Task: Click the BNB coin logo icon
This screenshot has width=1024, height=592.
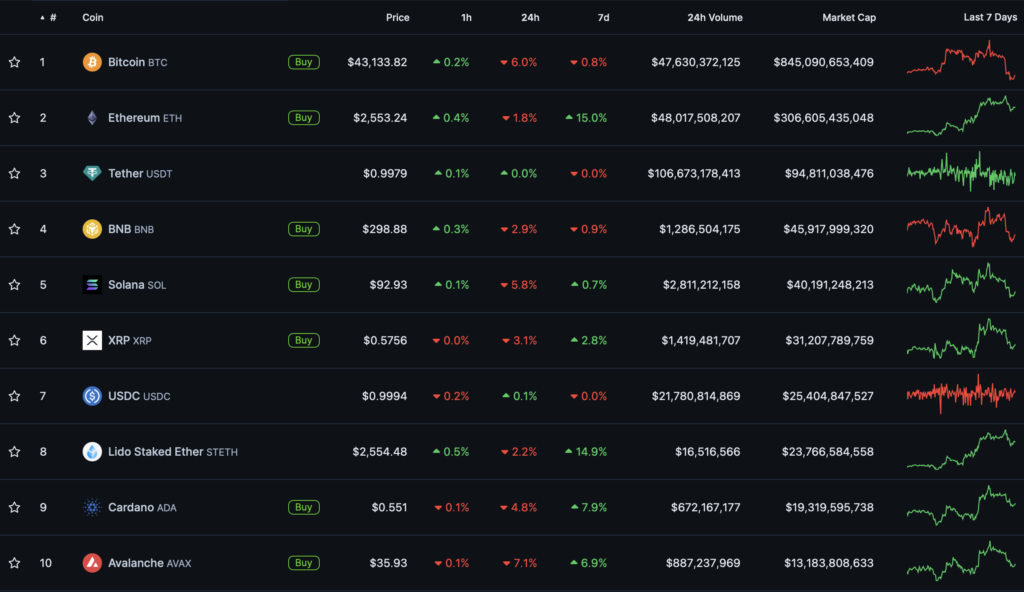Action: (x=92, y=229)
